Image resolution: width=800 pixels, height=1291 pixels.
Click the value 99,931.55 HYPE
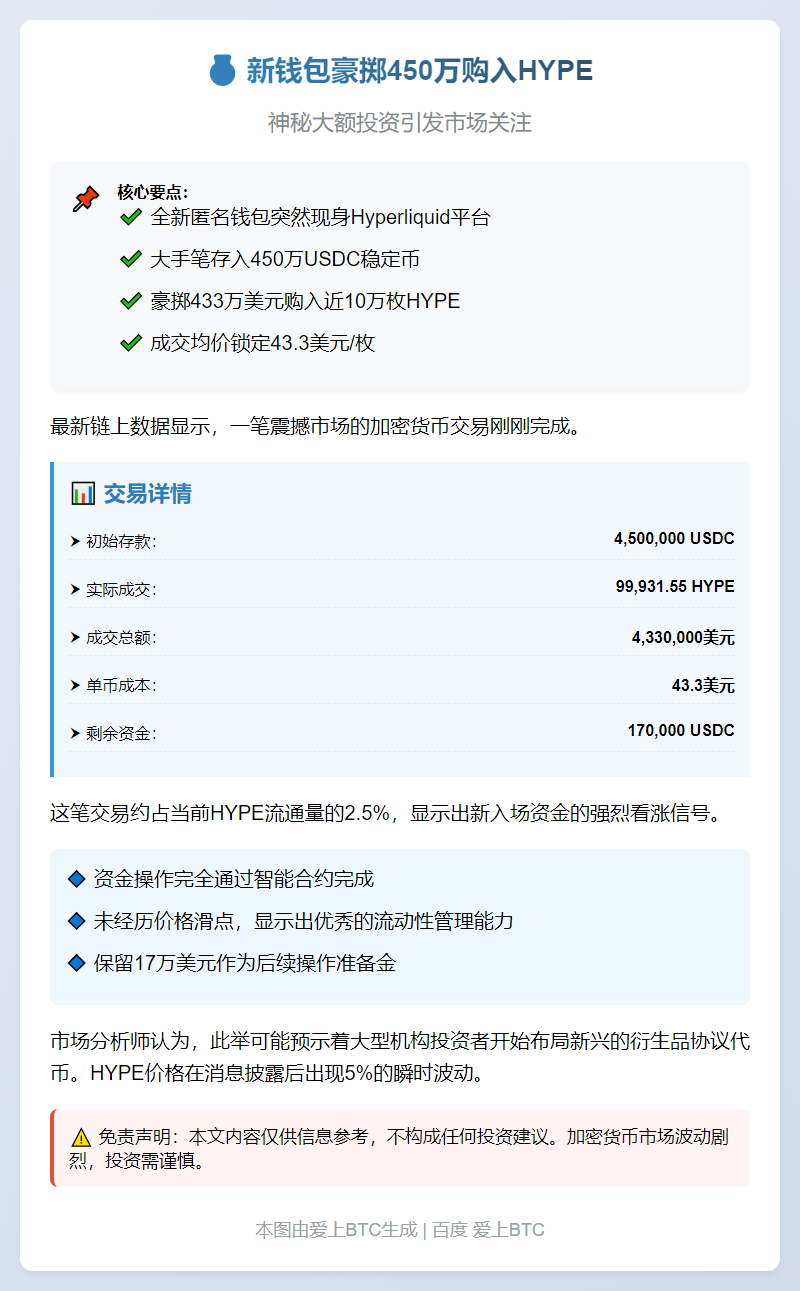(675, 587)
